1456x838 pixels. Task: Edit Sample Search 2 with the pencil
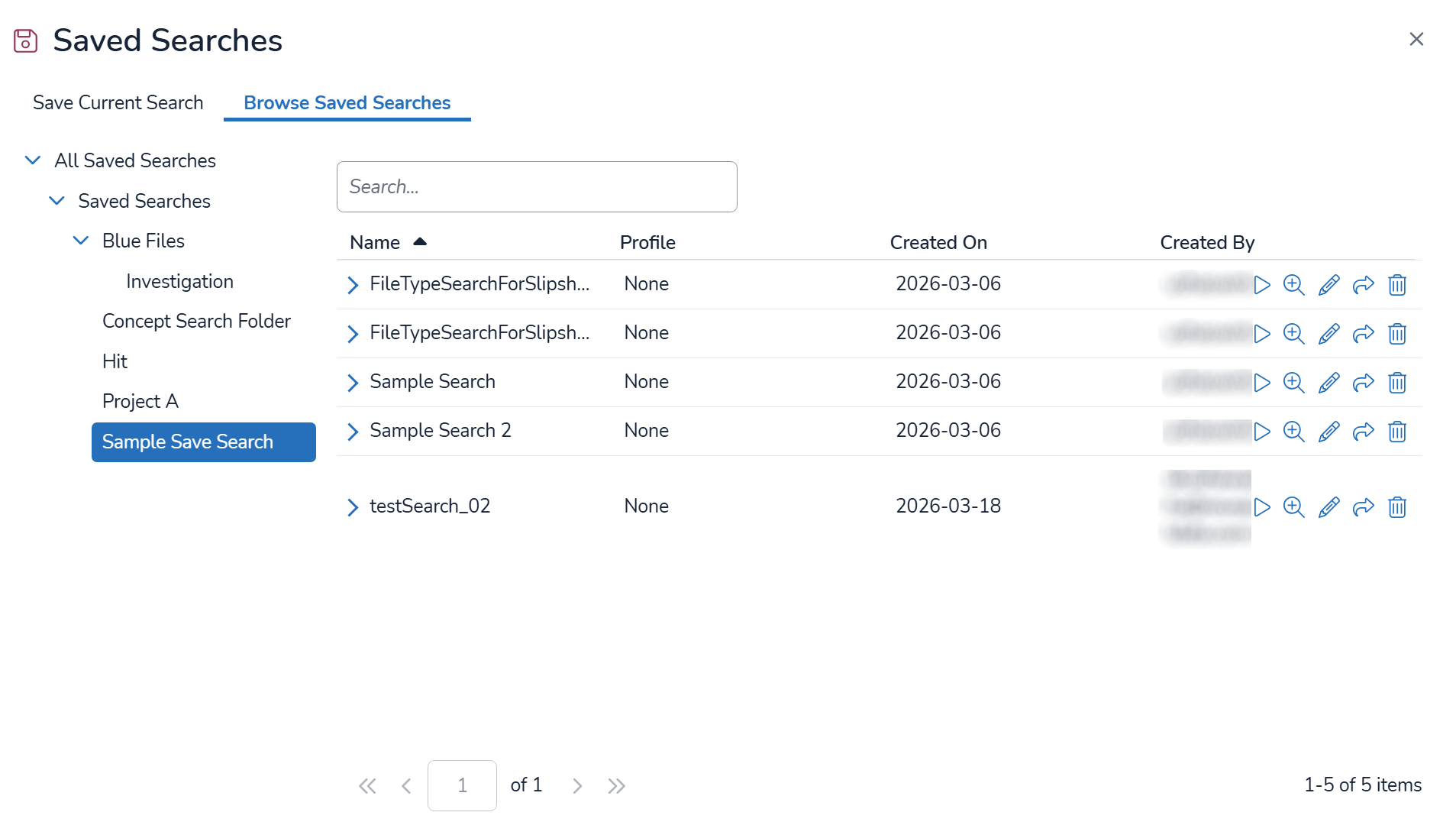[1328, 432]
